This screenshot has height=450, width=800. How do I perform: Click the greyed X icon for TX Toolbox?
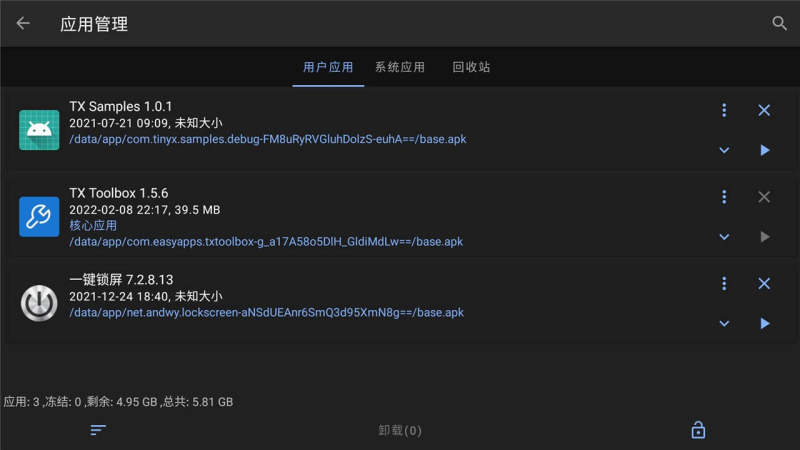tap(764, 197)
